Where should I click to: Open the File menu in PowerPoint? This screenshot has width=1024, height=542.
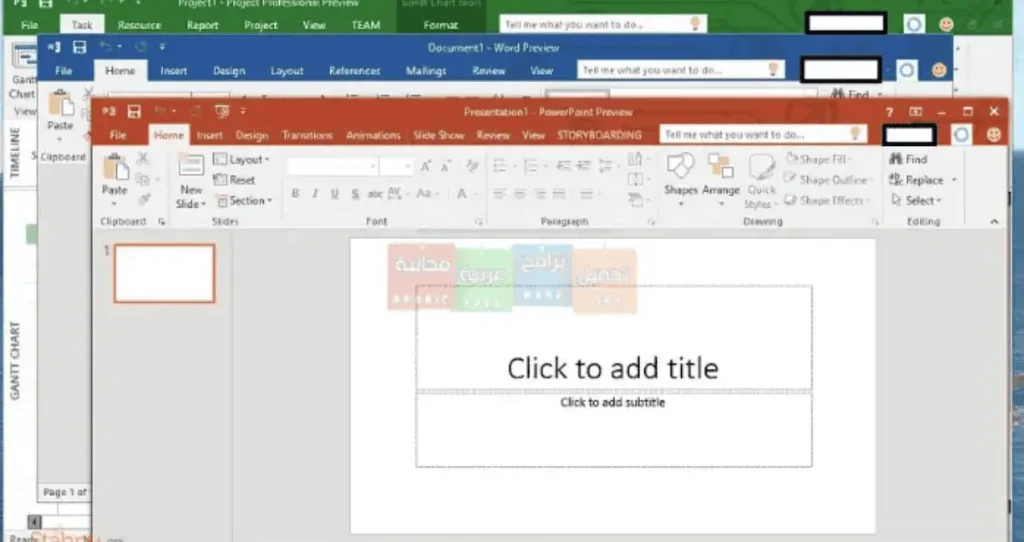tap(118, 135)
